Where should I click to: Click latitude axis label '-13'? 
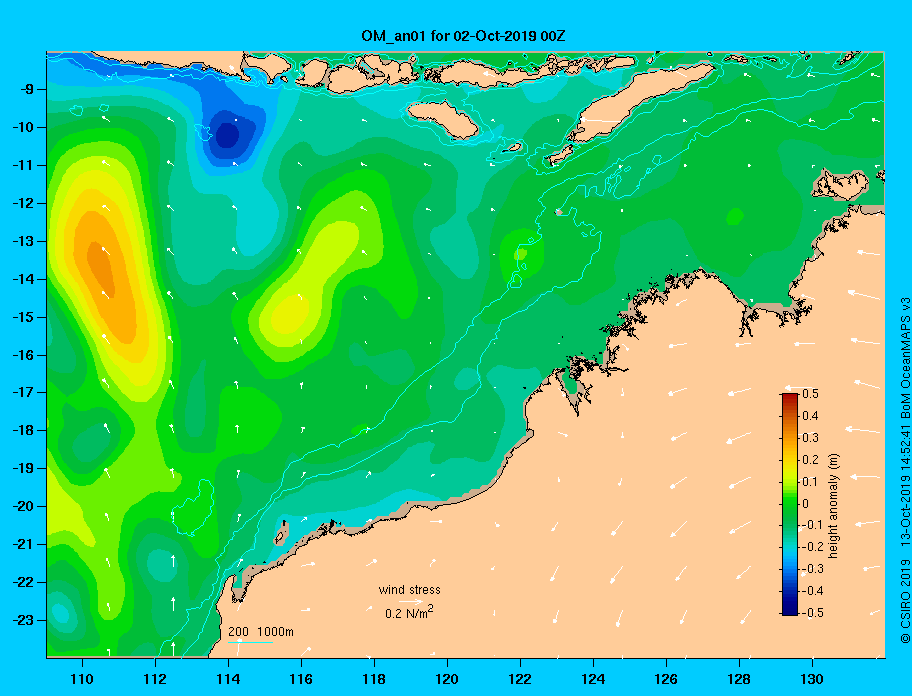[x=26, y=241]
